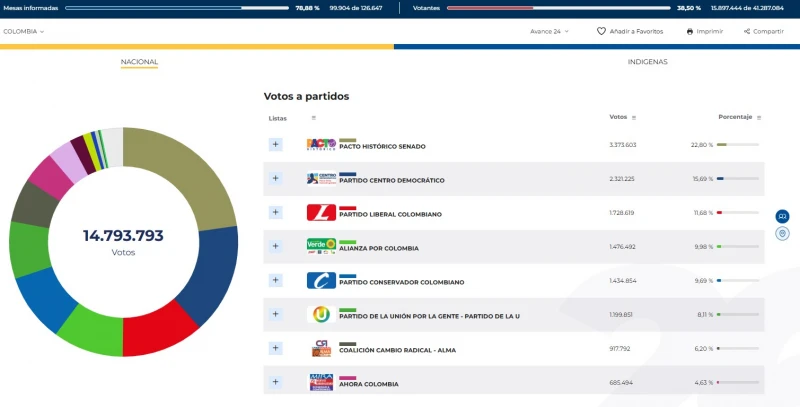Click the Pacto Histórico party logo

(321, 145)
